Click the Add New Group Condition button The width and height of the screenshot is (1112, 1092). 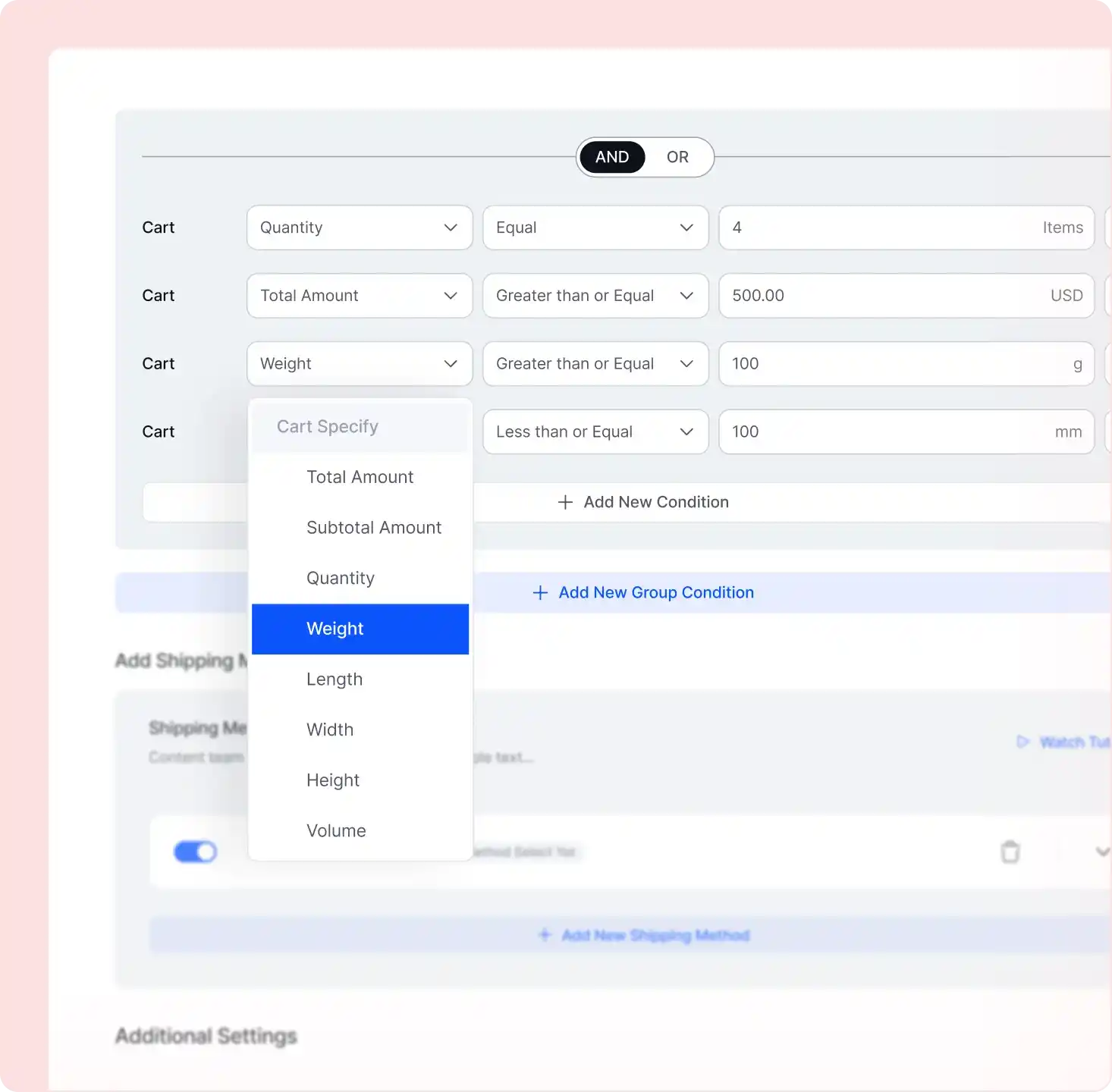click(655, 592)
